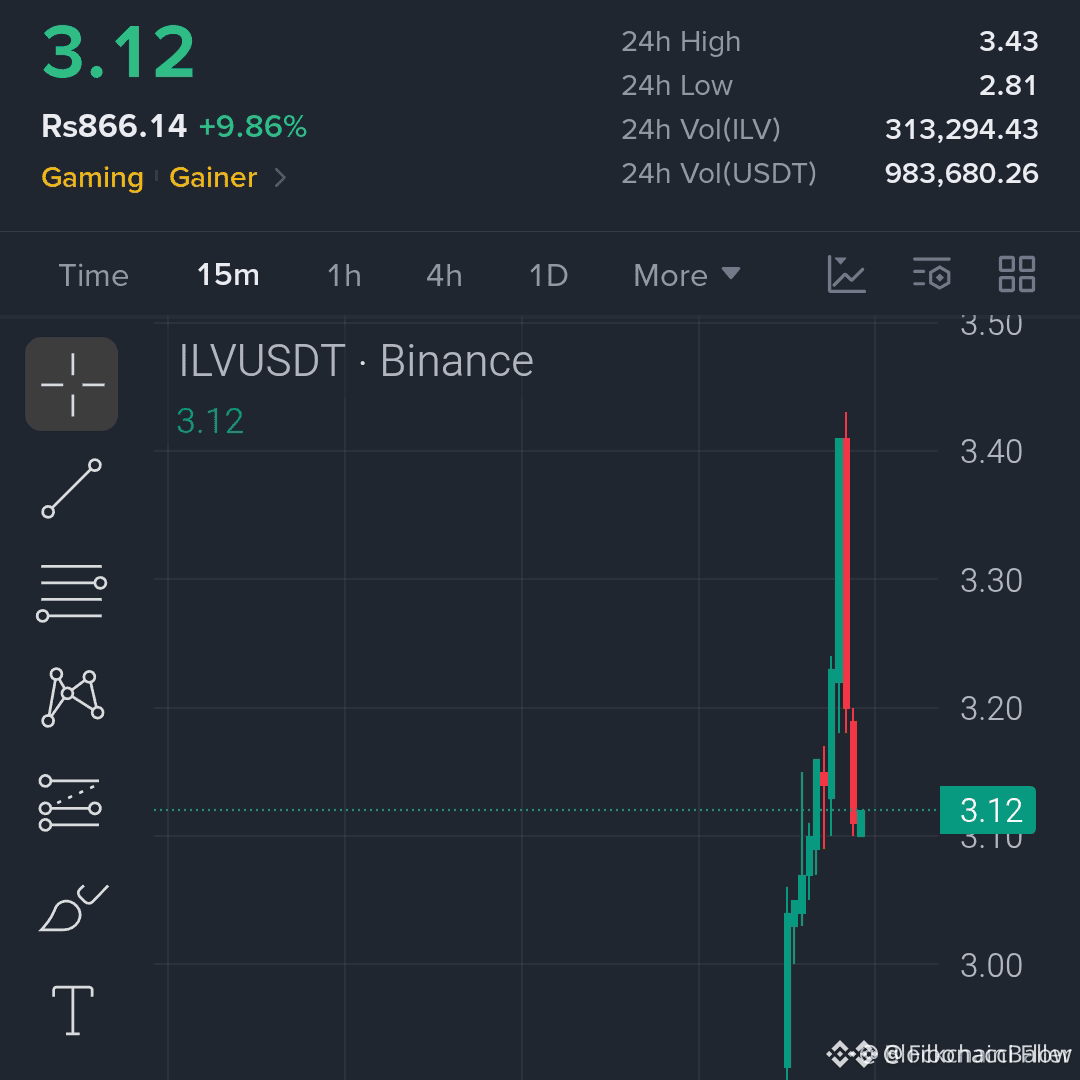1080x1080 pixels.
Task: Click the 3.12 current price label on axis
Action: (x=988, y=810)
